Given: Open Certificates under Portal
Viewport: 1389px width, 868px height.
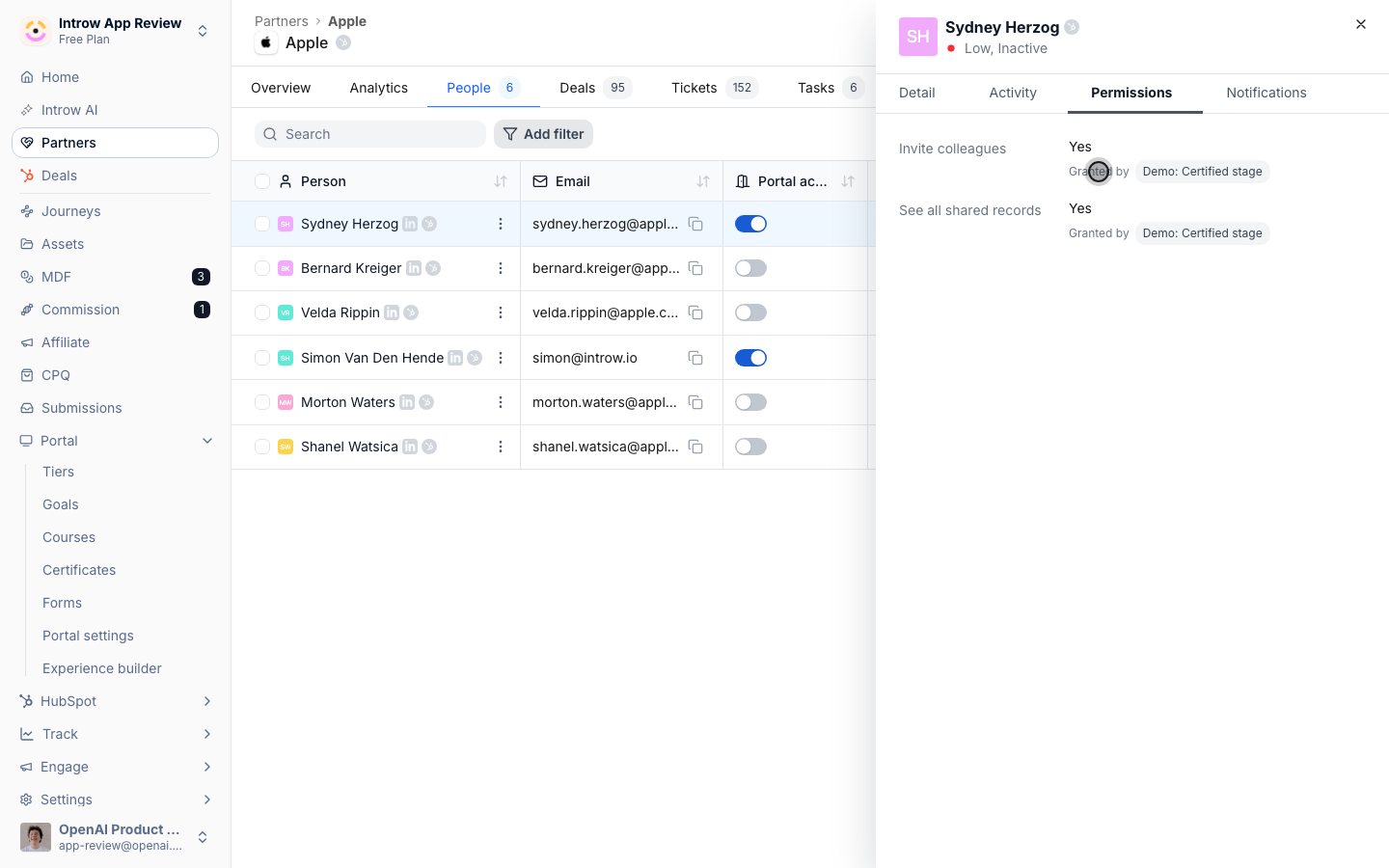Looking at the screenshot, I should 79,570.
